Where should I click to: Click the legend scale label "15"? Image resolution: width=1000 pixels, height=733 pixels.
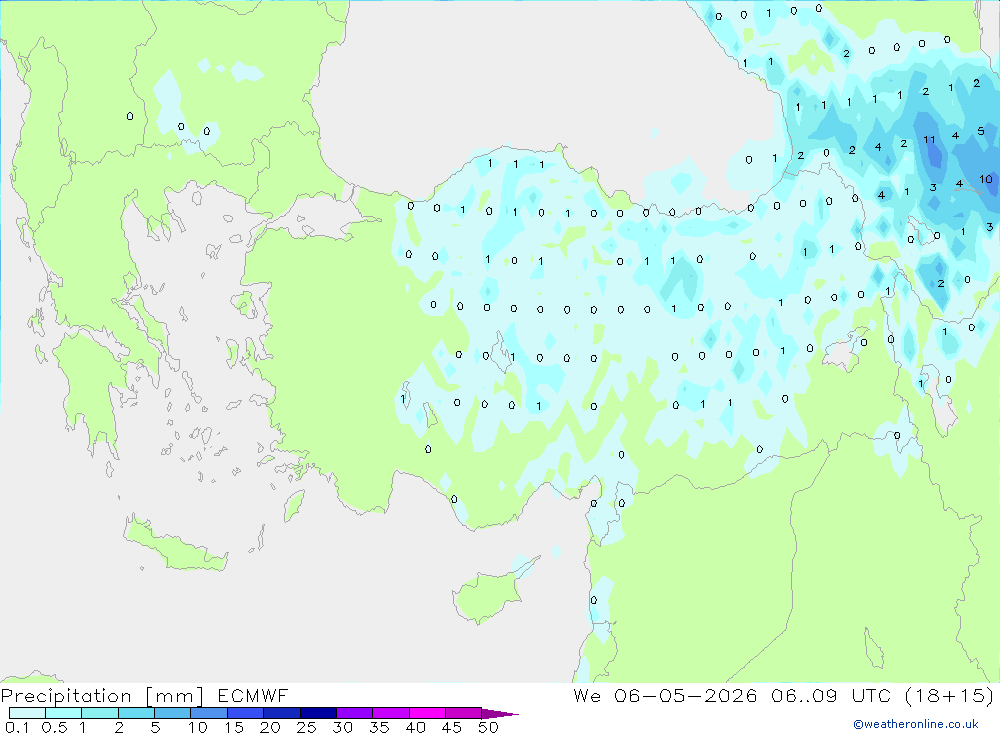point(234,727)
